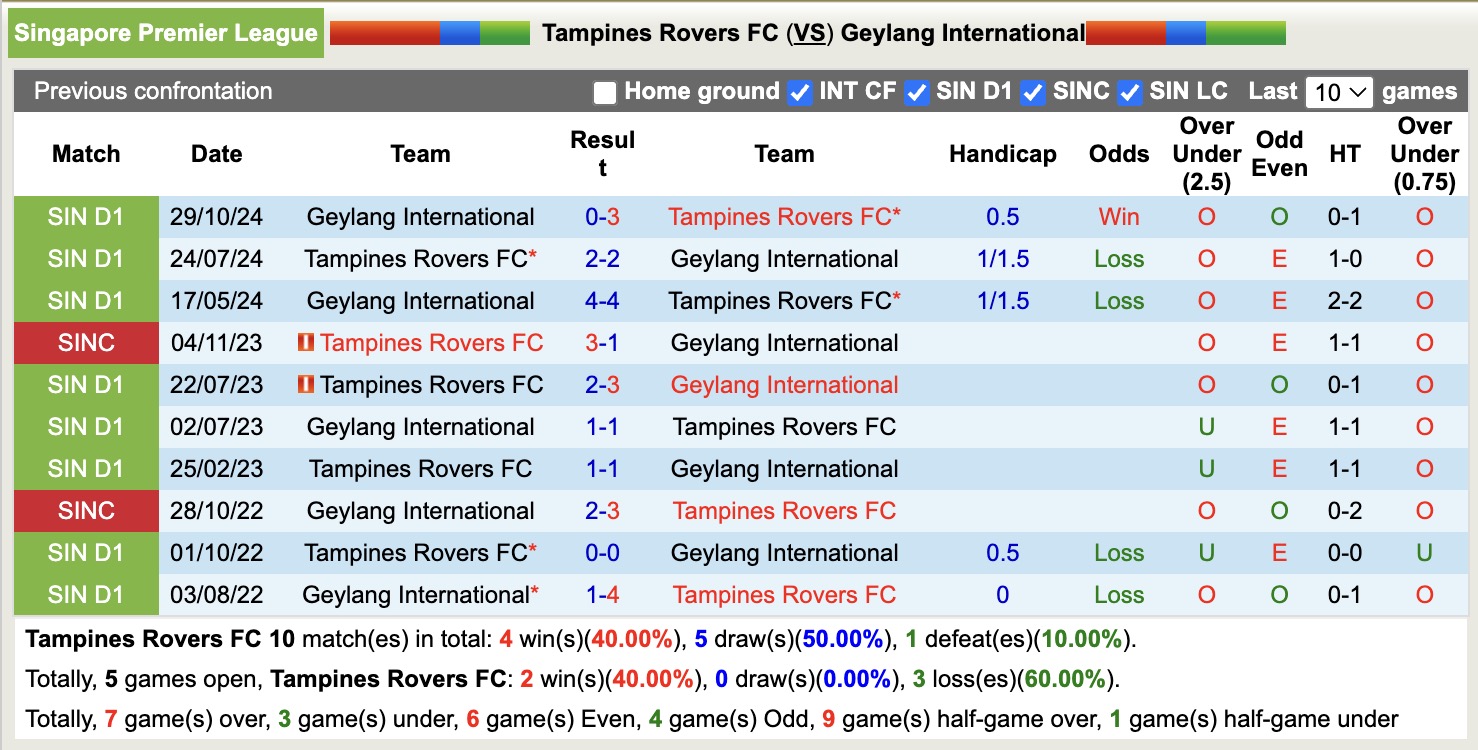Uncheck the SINC filter checkbox

(x=1032, y=91)
